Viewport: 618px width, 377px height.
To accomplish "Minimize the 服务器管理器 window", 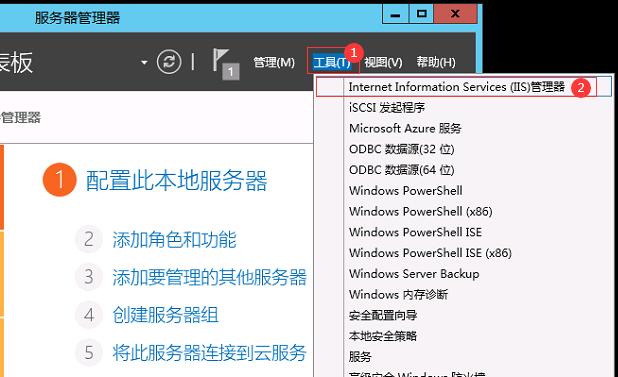I will click(396, 15).
